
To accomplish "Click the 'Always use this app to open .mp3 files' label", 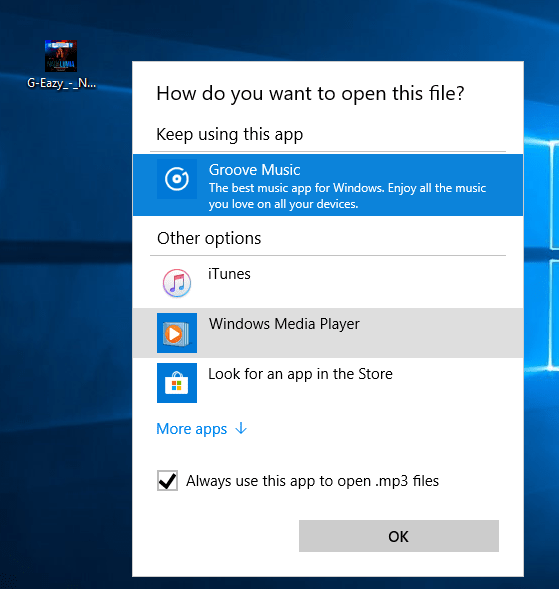I will 312,481.
